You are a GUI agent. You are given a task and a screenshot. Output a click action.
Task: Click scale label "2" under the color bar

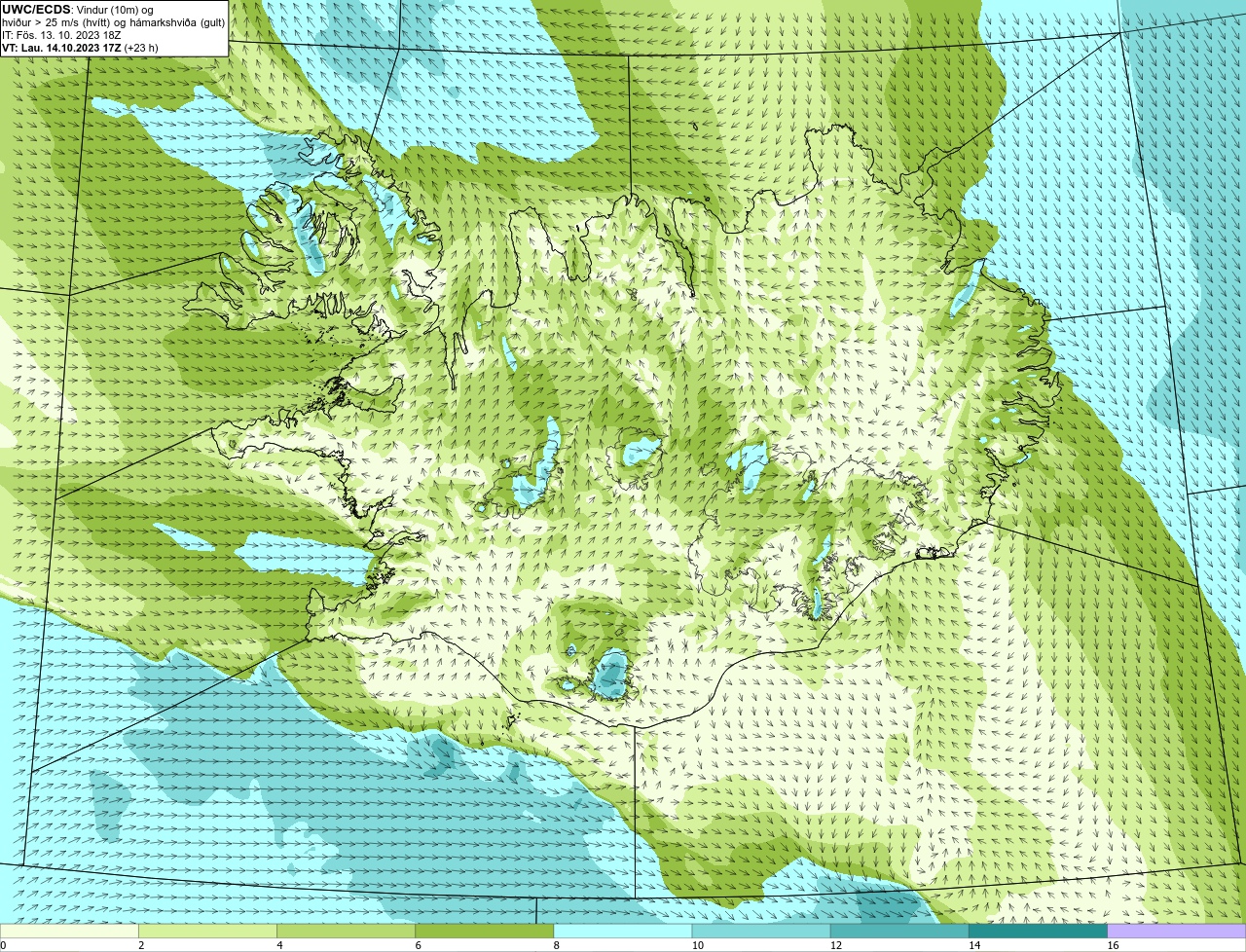click(x=142, y=945)
